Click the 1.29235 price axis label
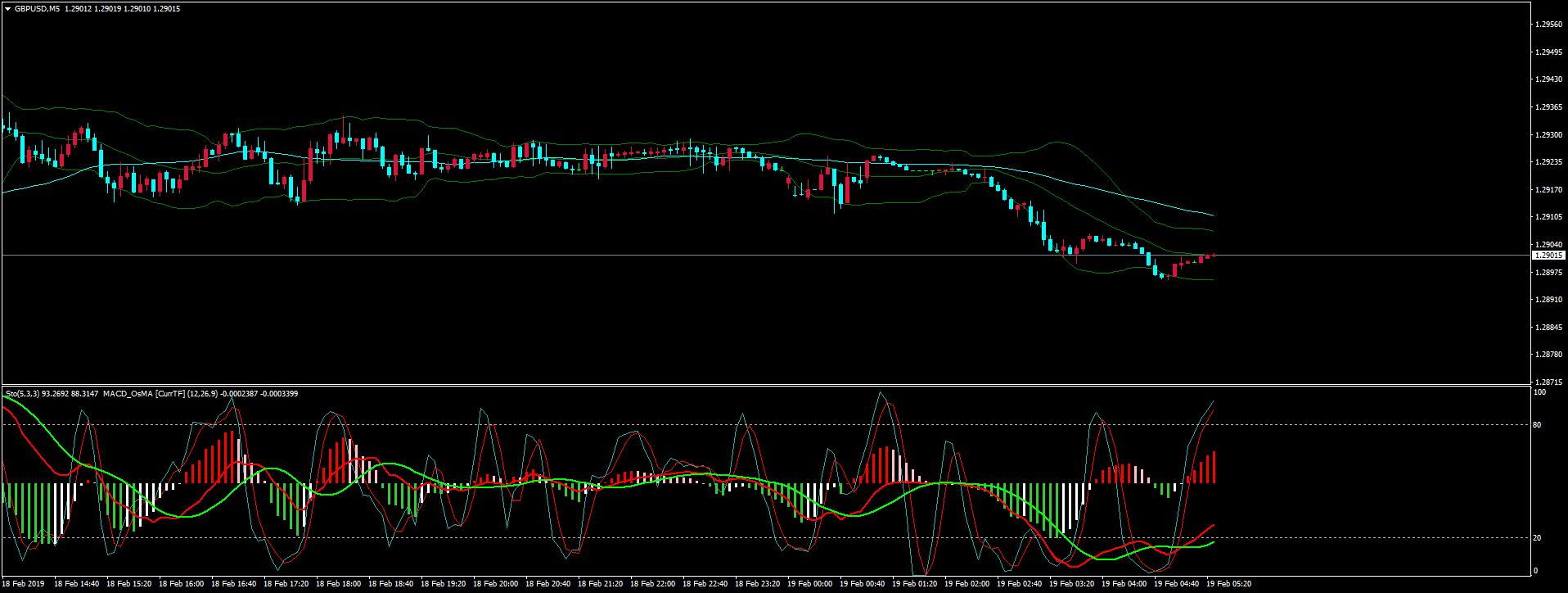The image size is (1568, 593). point(1548,162)
